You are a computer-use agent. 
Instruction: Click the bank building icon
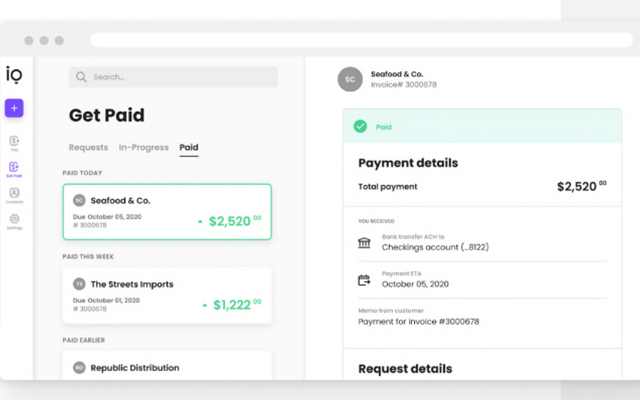pos(364,243)
